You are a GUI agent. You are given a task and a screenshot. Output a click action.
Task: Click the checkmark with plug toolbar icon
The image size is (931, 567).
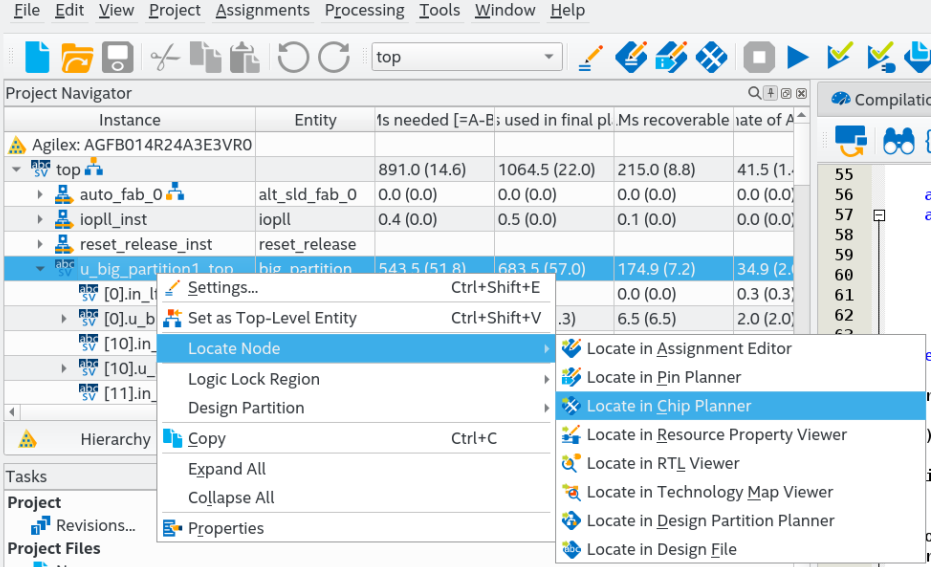pos(881,58)
